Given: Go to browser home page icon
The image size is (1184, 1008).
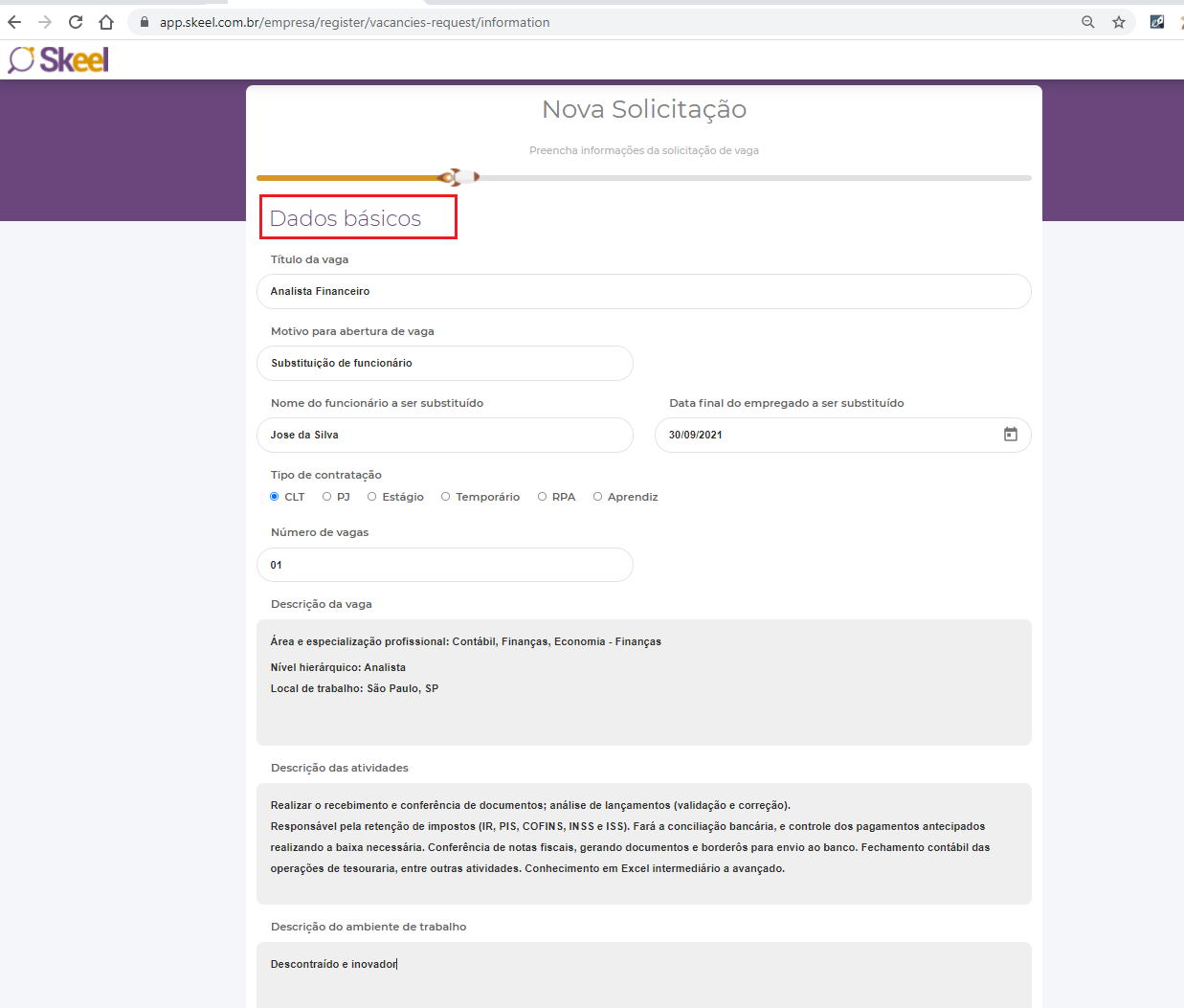Looking at the screenshot, I should (106, 22).
